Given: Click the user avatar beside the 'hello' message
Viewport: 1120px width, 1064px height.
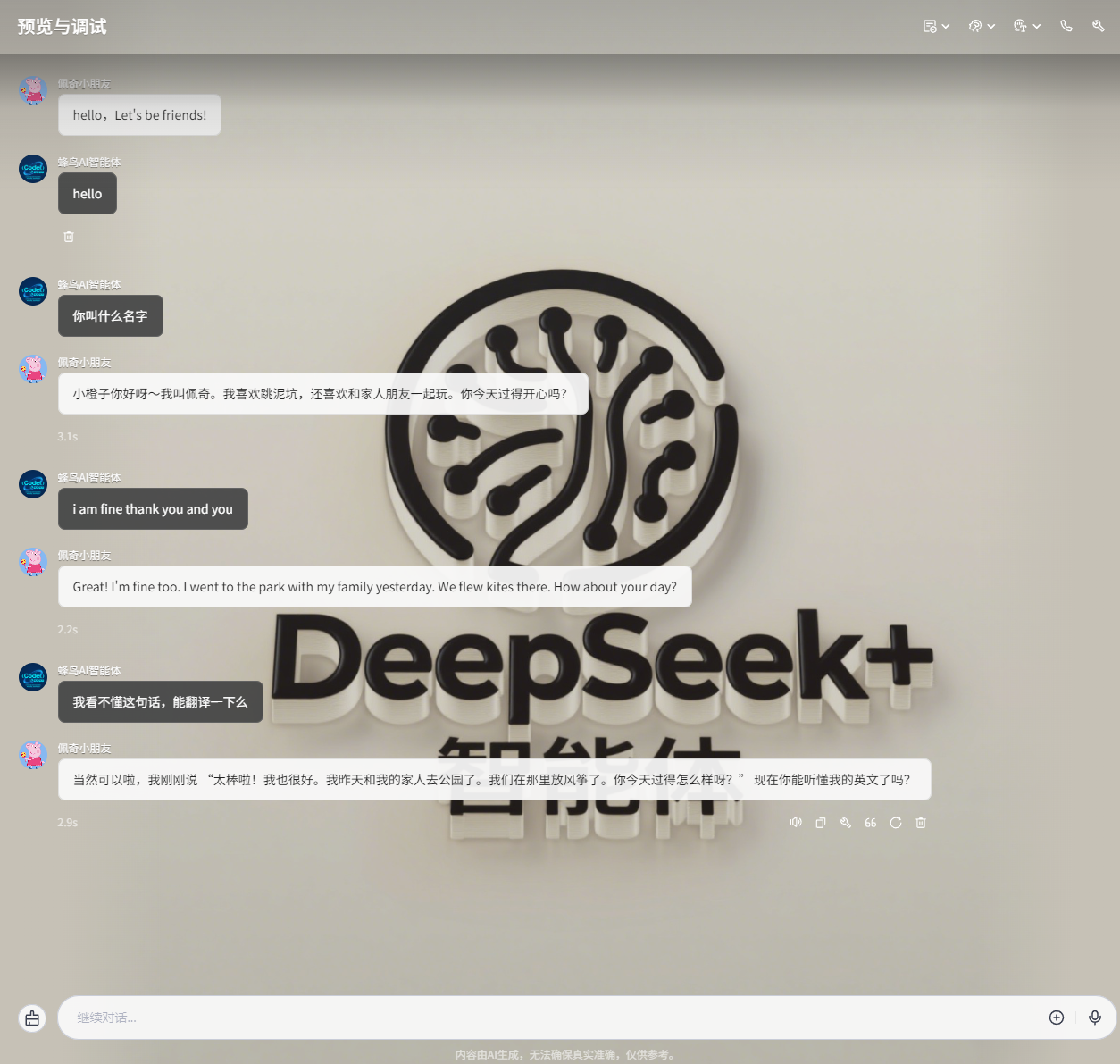Looking at the screenshot, I should point(33,169).
